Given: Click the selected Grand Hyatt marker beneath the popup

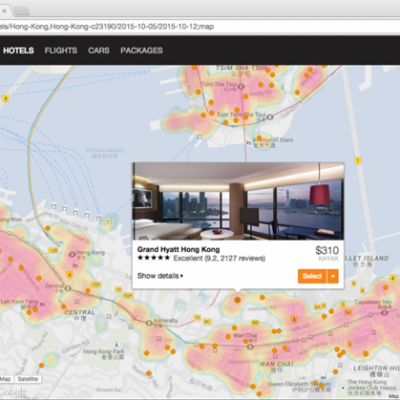Looking at the screenshot, I should click(237, 300).
